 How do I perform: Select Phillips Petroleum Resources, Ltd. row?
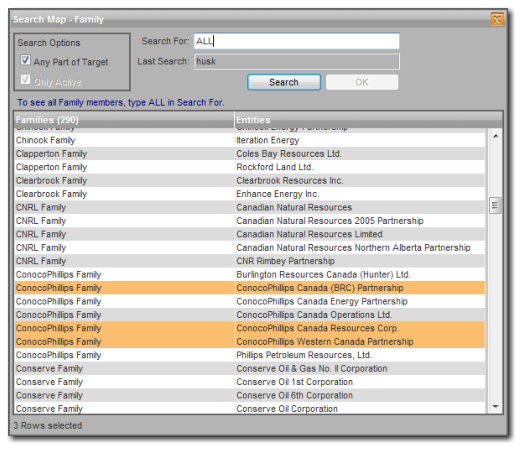[x=250, y=355]
